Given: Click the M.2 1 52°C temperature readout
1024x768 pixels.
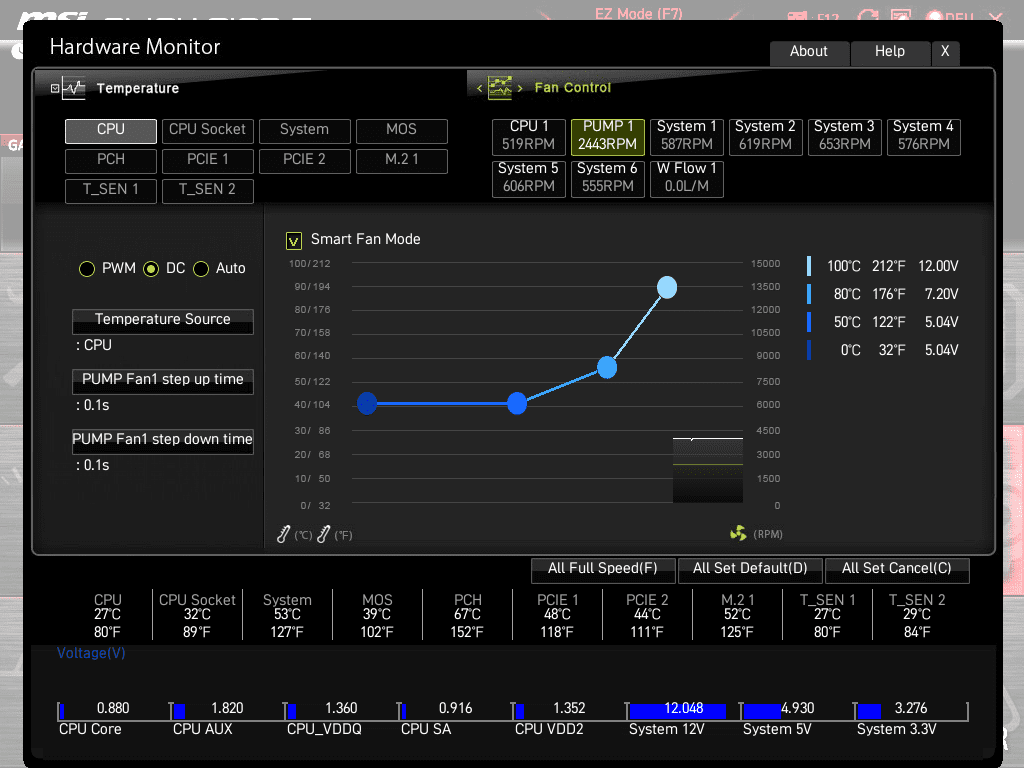Looking at the screenshot, I should tap(737, 615).
